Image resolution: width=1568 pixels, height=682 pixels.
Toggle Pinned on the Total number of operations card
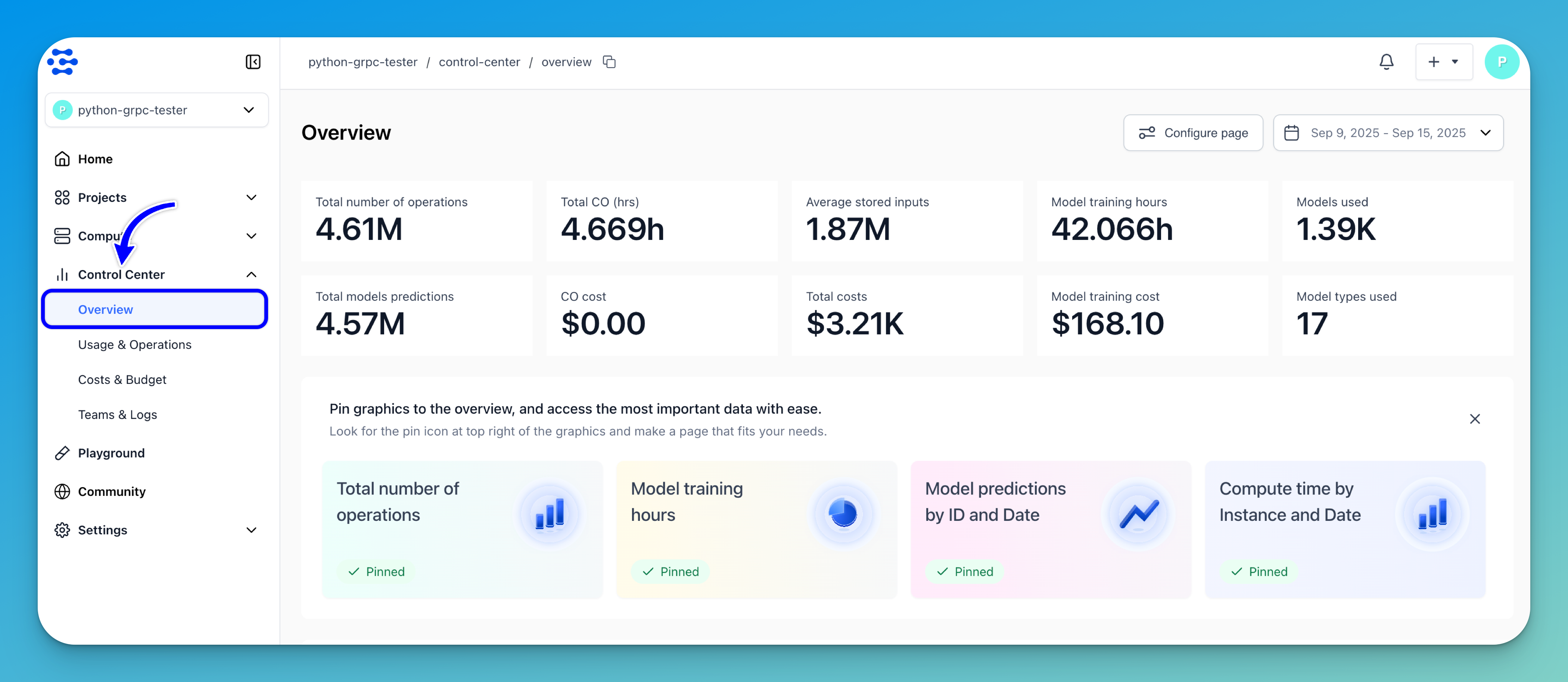tap(376, 571)
